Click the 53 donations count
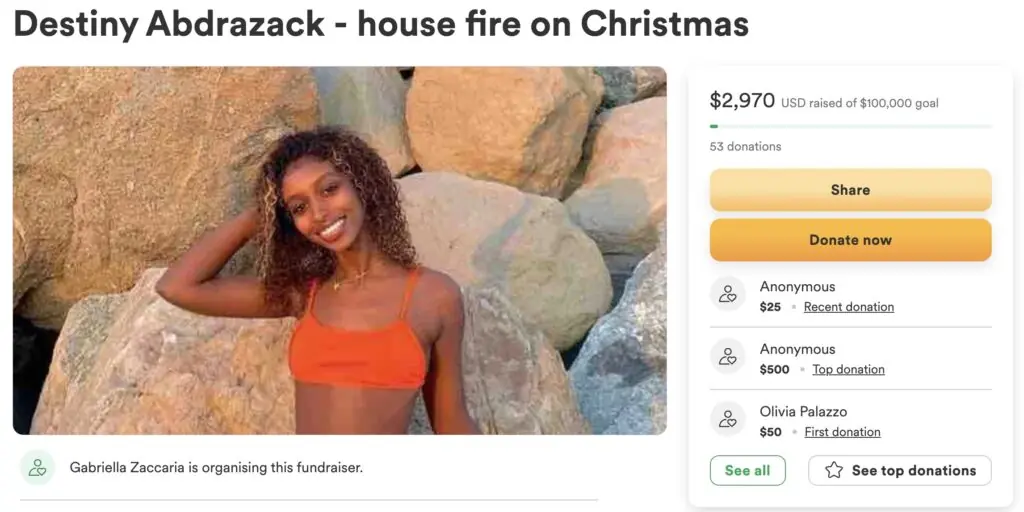The height and width of the screenshot is (512, 1024). (745, 147)
